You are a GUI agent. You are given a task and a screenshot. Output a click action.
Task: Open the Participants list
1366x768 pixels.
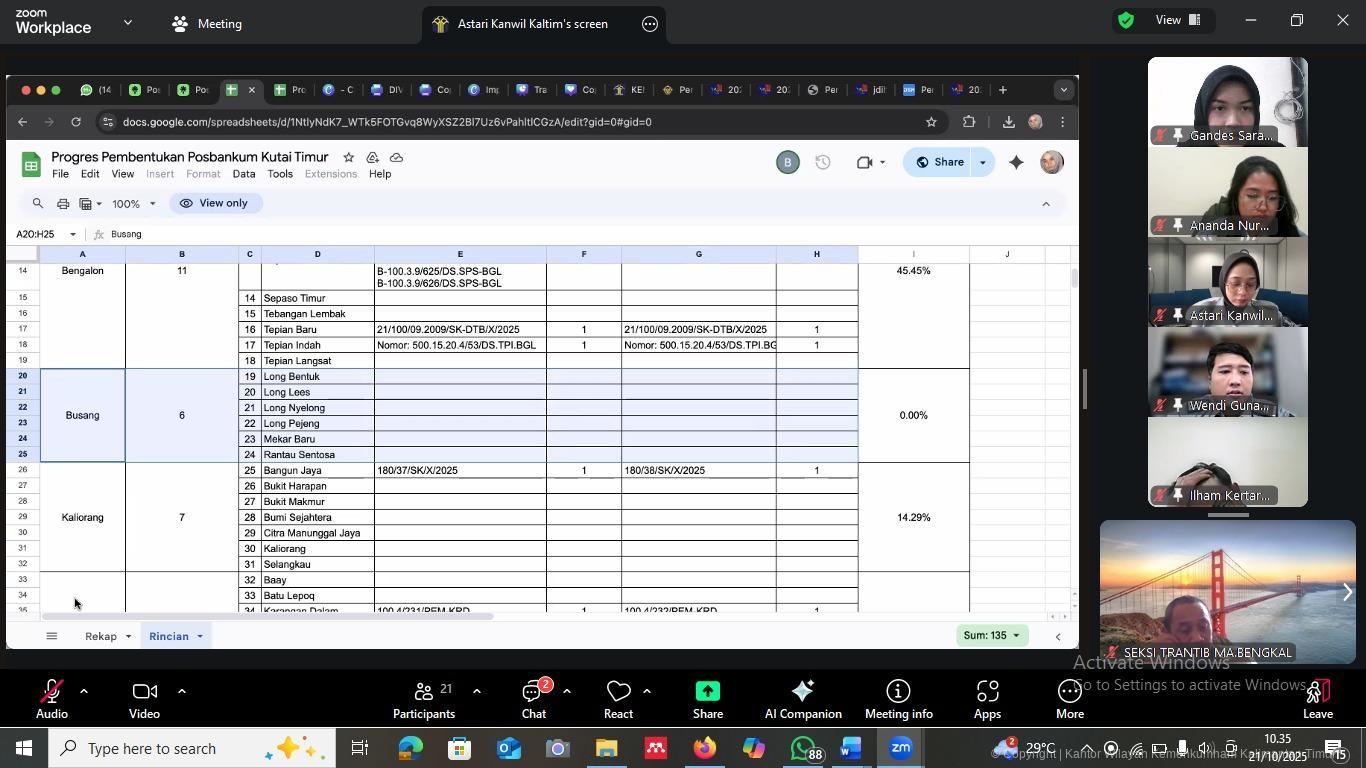[x=424, y=698]
